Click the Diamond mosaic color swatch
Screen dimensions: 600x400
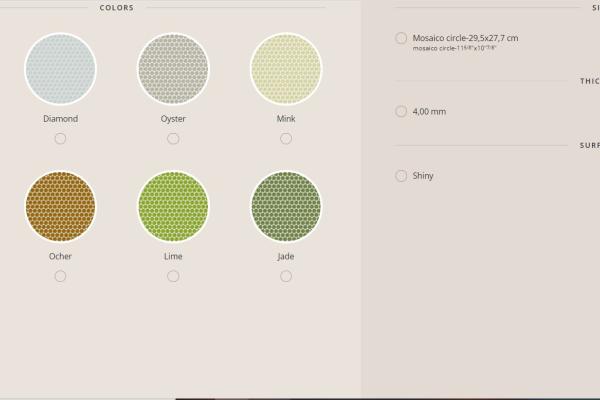pyautogui.click(x=60, y=69)
